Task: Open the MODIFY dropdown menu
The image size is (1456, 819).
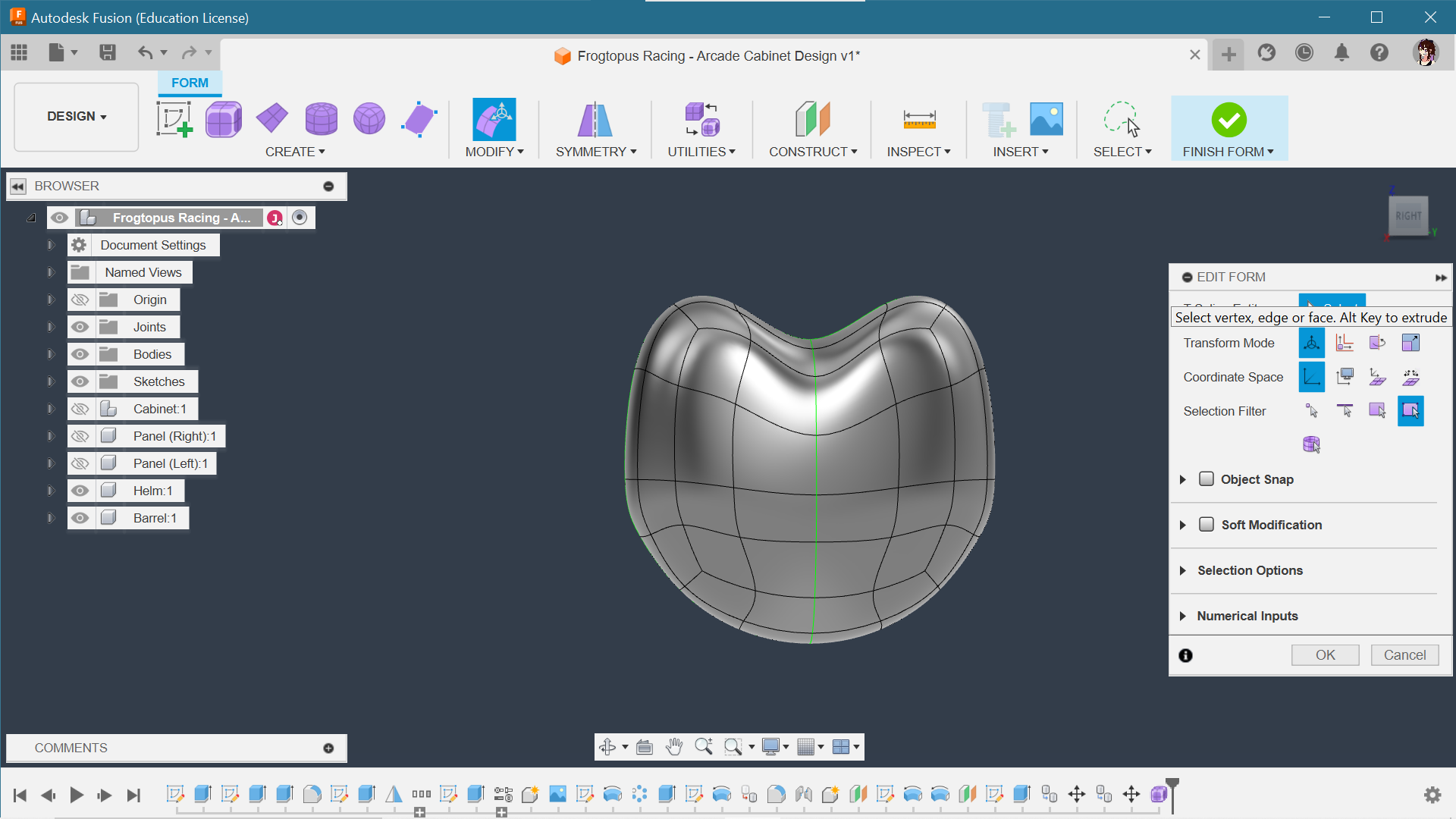Action: [494, 152]
